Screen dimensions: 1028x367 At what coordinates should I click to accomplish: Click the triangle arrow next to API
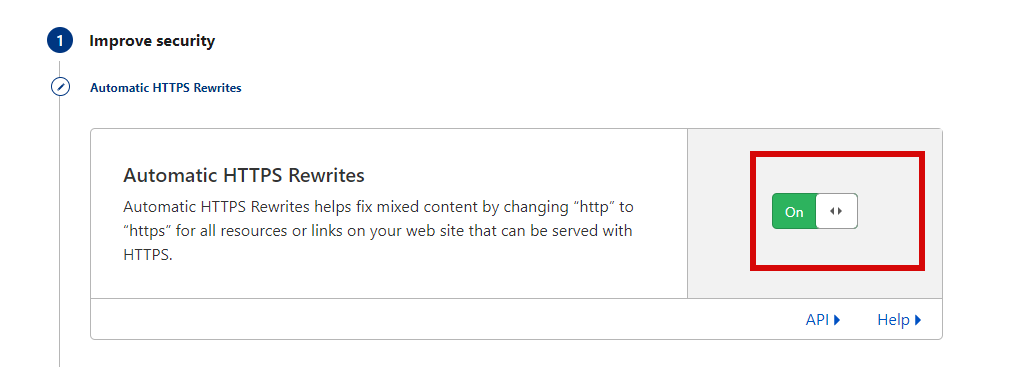(x=837, y=320)
